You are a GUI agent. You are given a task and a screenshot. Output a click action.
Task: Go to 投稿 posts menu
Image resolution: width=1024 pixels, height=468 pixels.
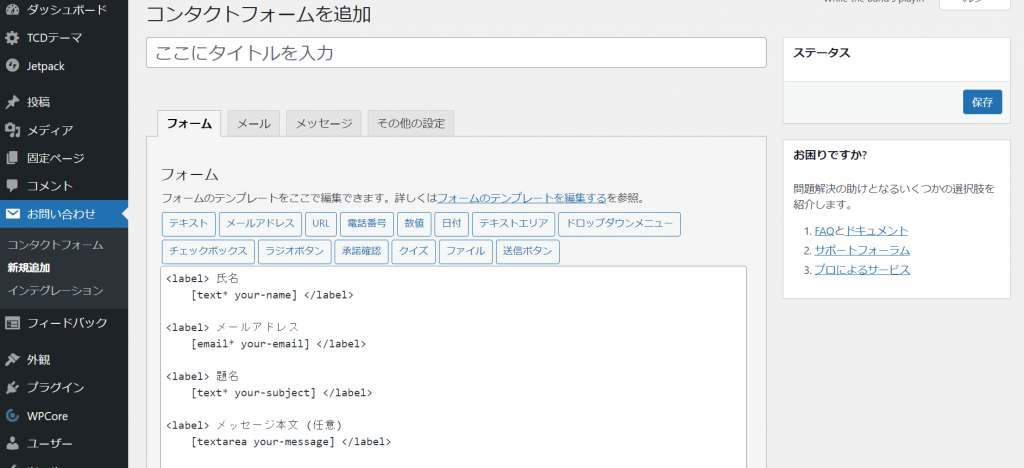(x=39, y=102)
